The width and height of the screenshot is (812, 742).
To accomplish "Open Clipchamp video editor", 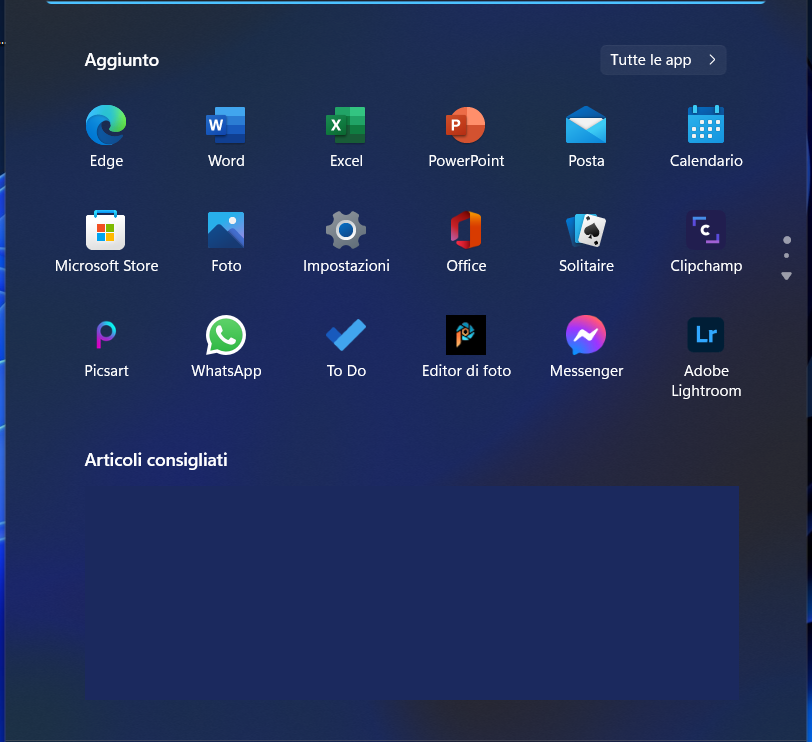I will click(706, 242).
